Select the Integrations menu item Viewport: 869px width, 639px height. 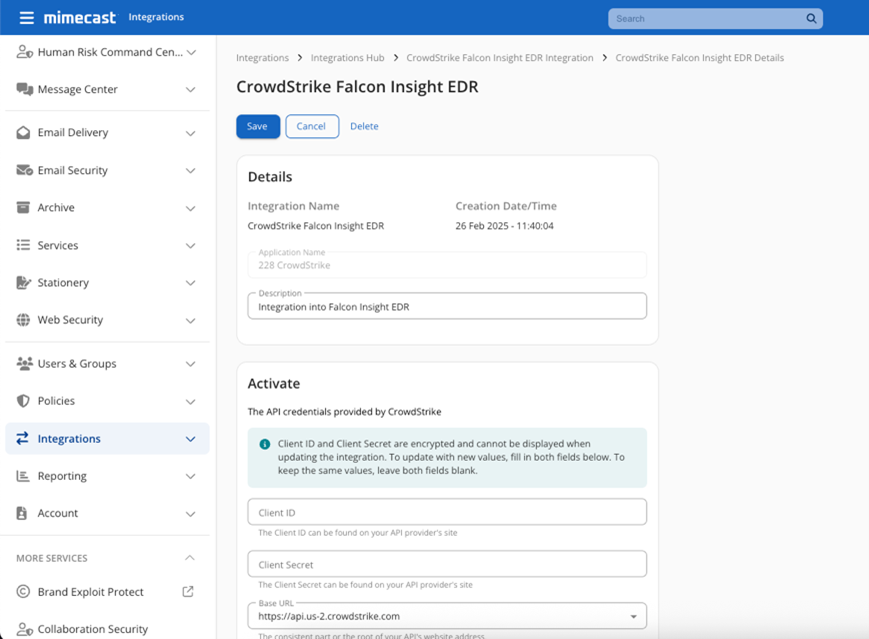point(107,438)
